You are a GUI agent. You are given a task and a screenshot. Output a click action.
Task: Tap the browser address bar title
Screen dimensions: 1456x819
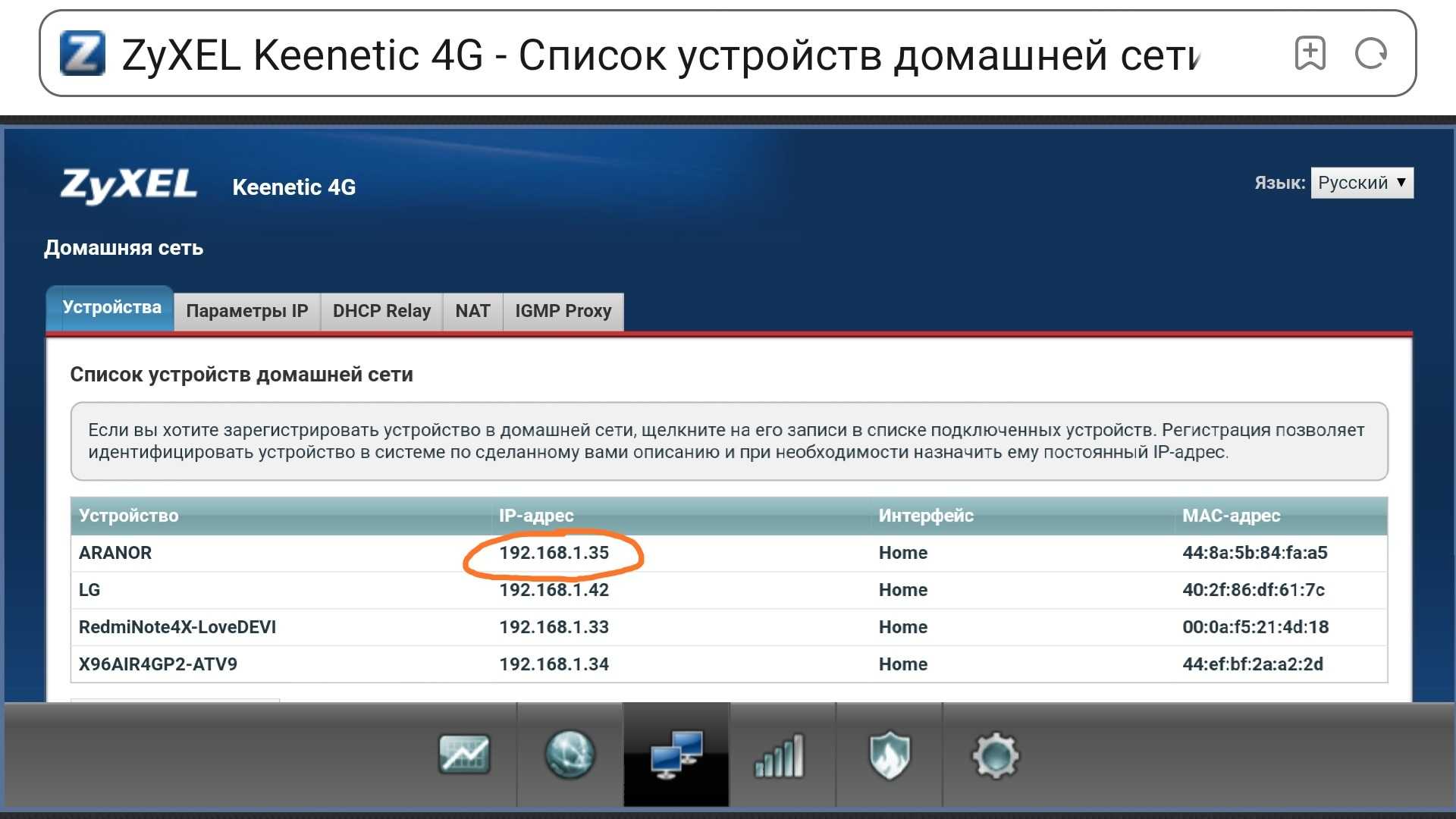click(x=660, y=55)
